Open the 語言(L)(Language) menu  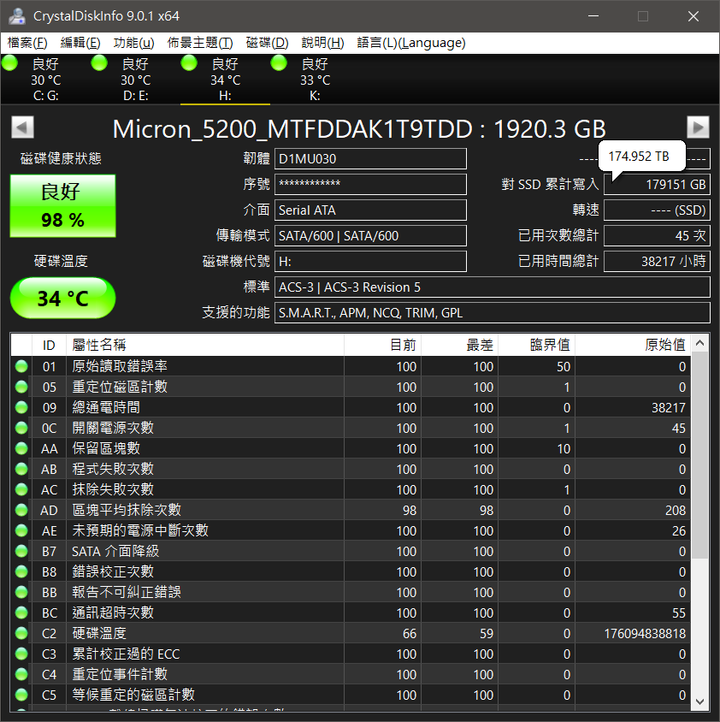(x=411, y=43)
